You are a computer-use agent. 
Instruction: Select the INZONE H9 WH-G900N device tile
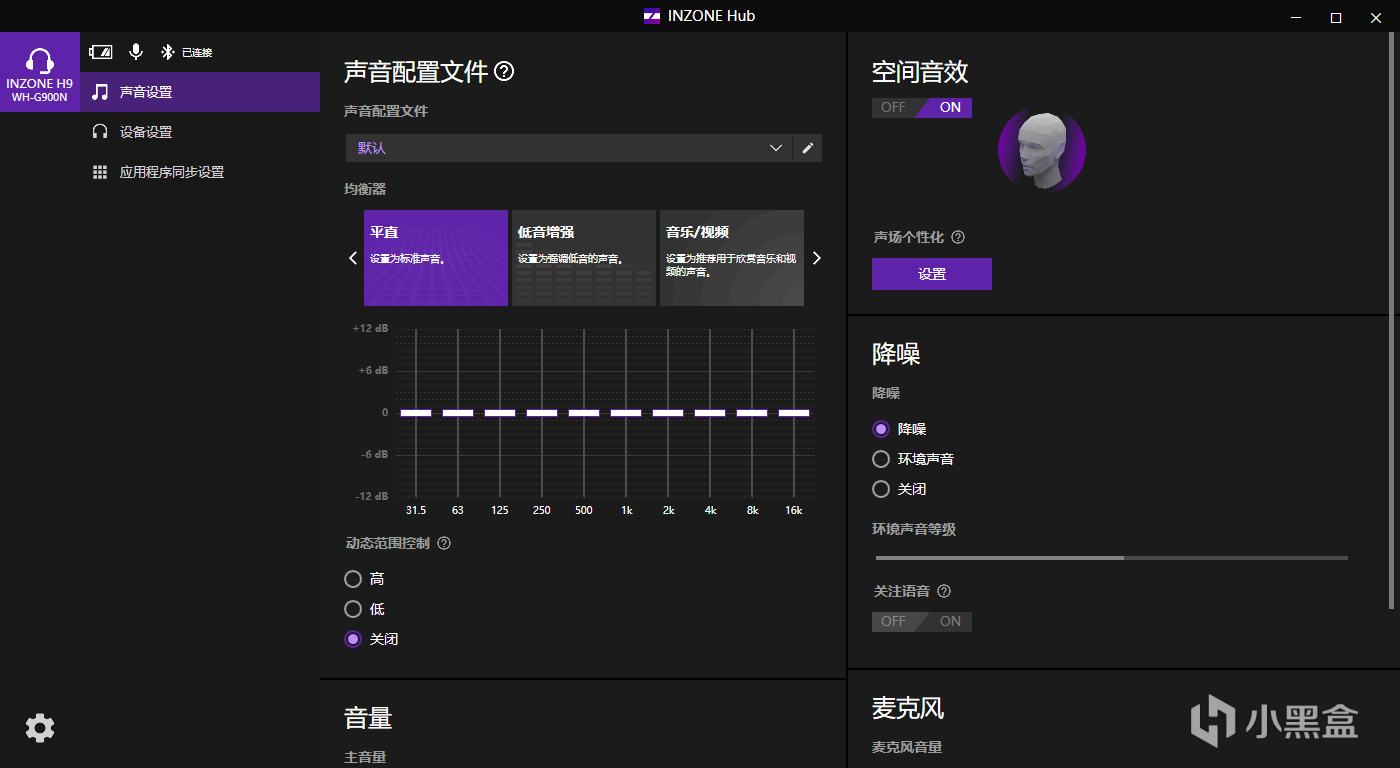tap(40, 72)
